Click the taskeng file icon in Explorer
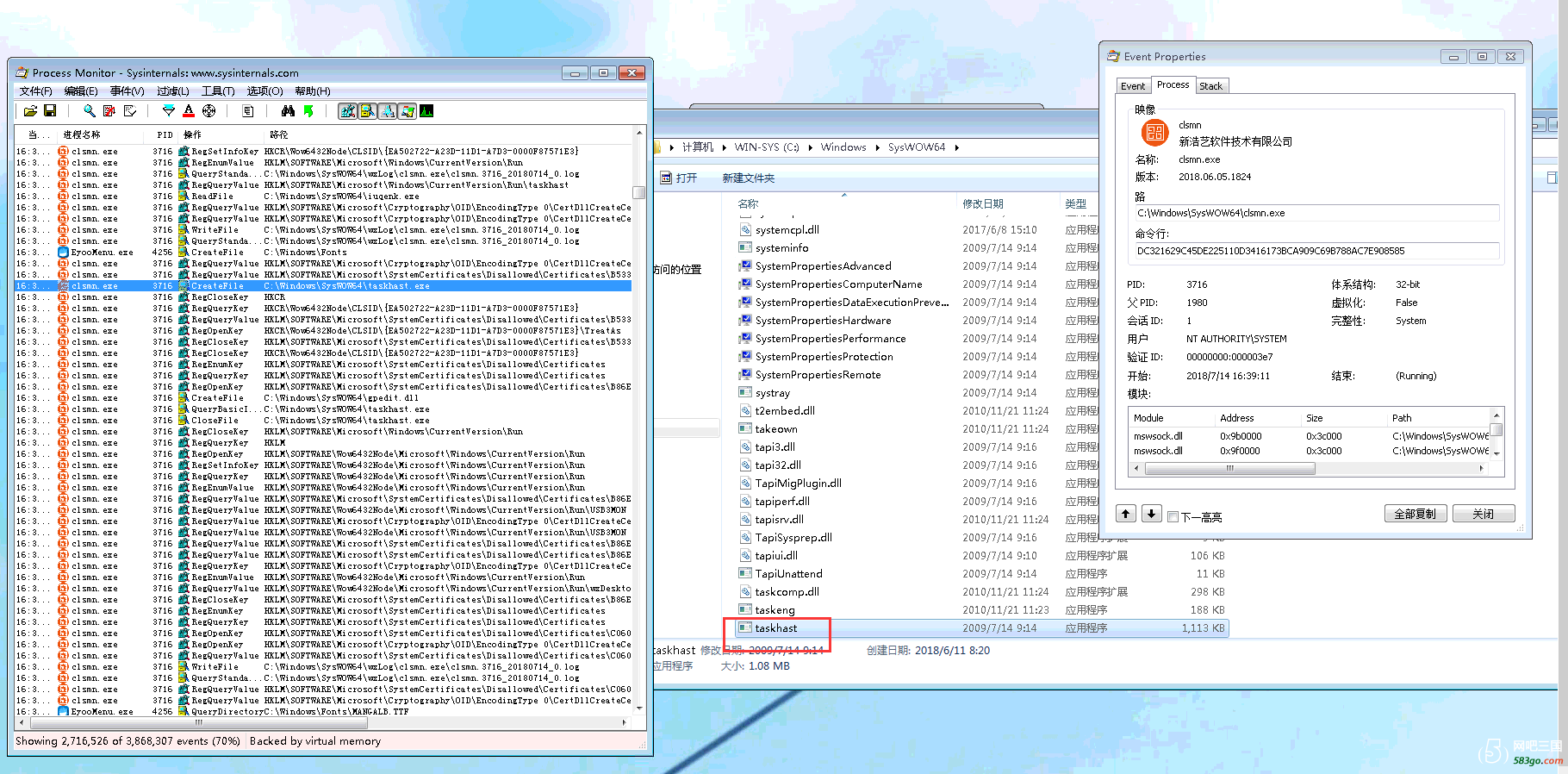The height and width of the screenshot is (774, 1568). pos(745,609)
